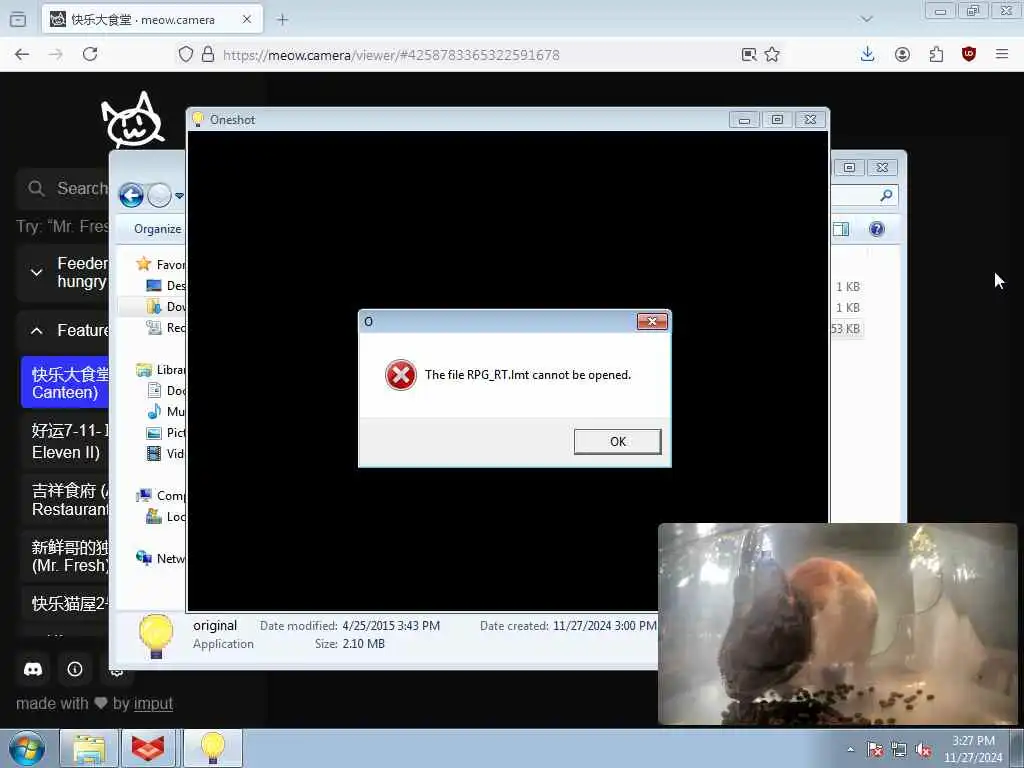Click the padlock site info icon

coord(208,54)
